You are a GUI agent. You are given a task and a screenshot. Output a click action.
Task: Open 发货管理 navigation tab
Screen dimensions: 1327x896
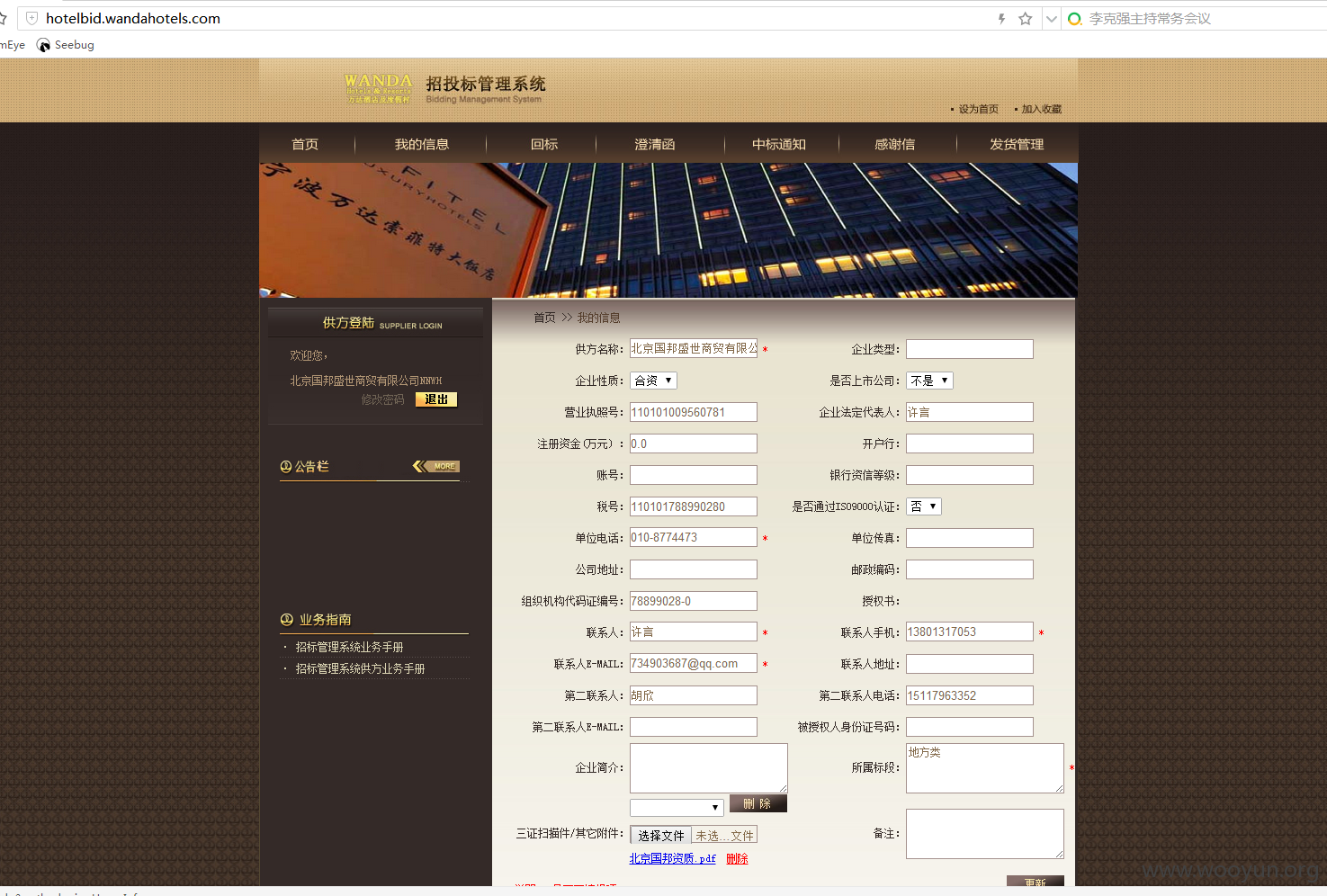(1017, 144)
